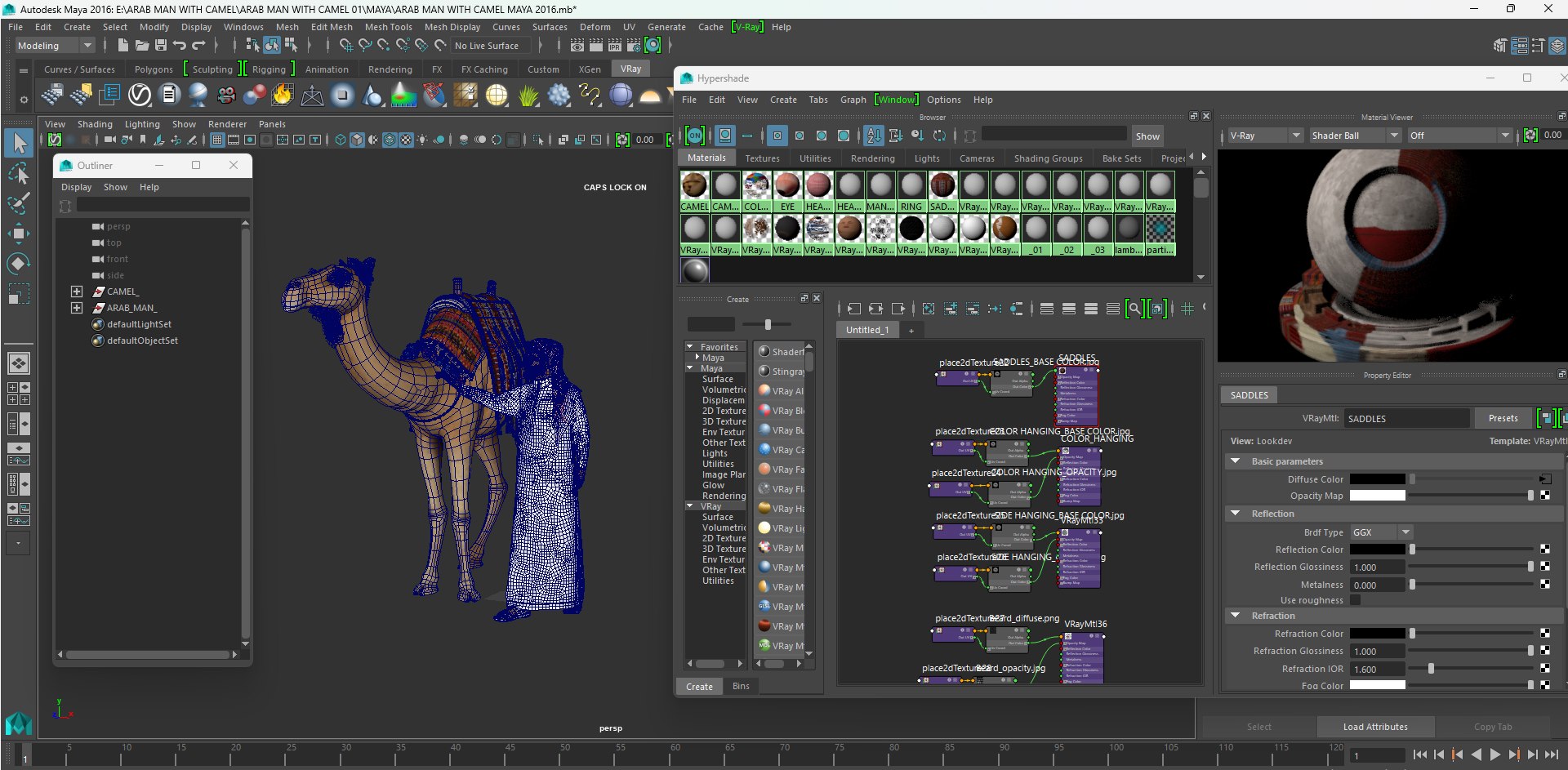The width and height of the screenshot is (1568, 770).
Task: Click texture map button beside Reflection Color
Action: tap(1545, 550)
